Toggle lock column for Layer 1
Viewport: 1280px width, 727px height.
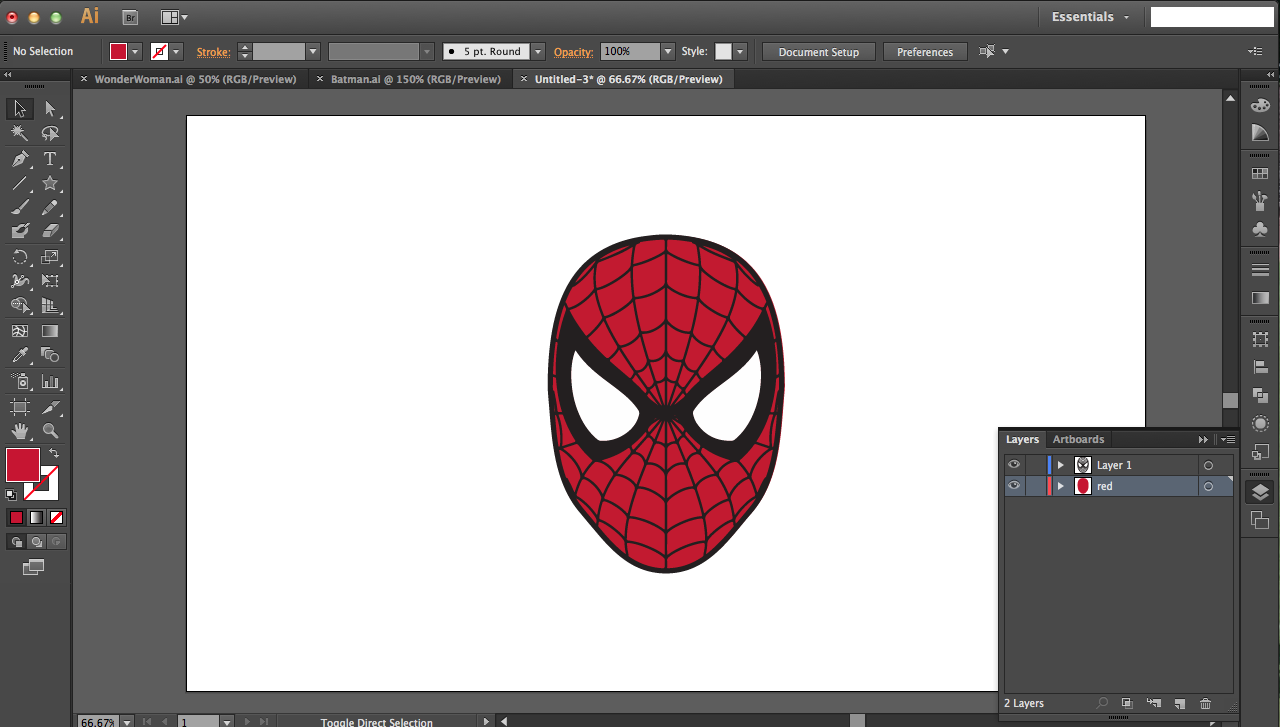1034,465
